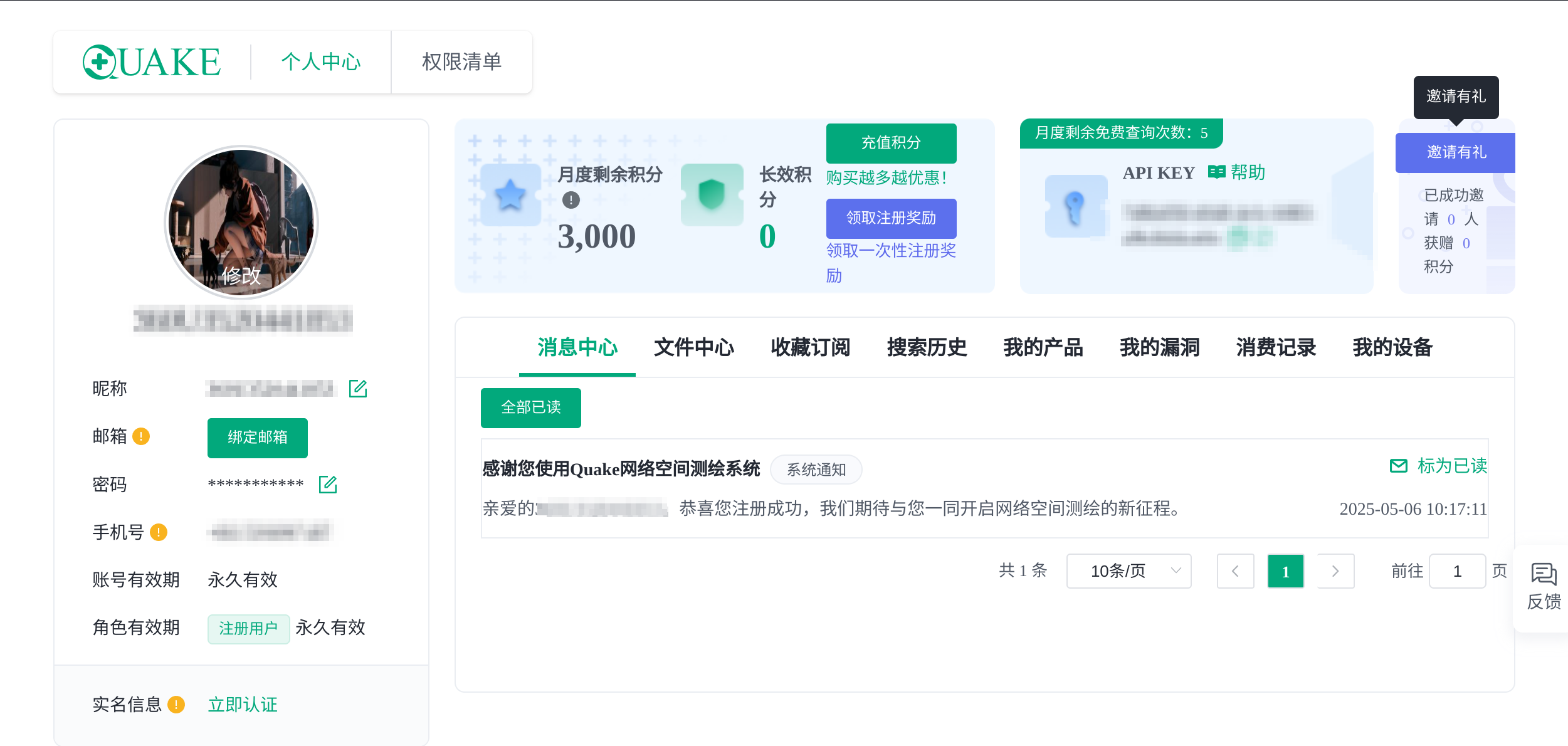Go to previous page arrow
1568x746 pixels.
point(1235,571)
